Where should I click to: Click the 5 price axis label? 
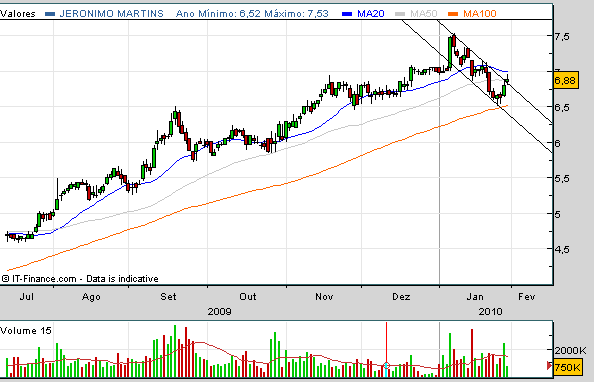(x=557, y=214)
